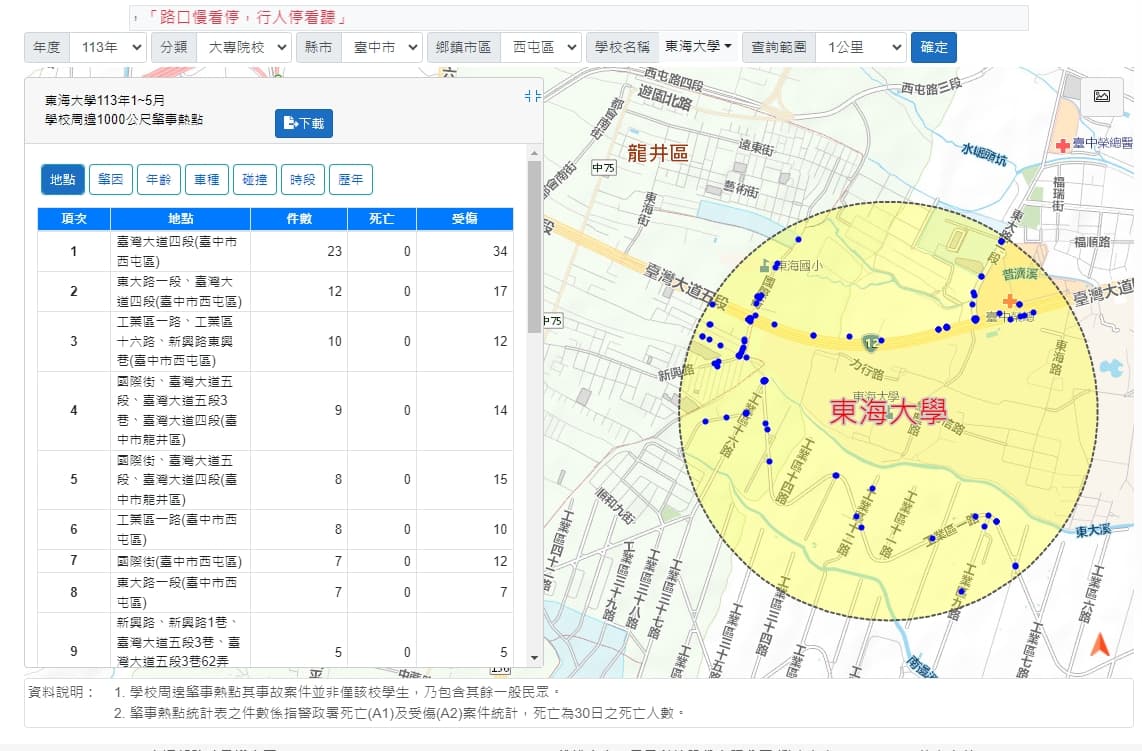Screen dimensions: 1142x751
Task: Click the 西屯路三段 road label
Action: [931, 87]
